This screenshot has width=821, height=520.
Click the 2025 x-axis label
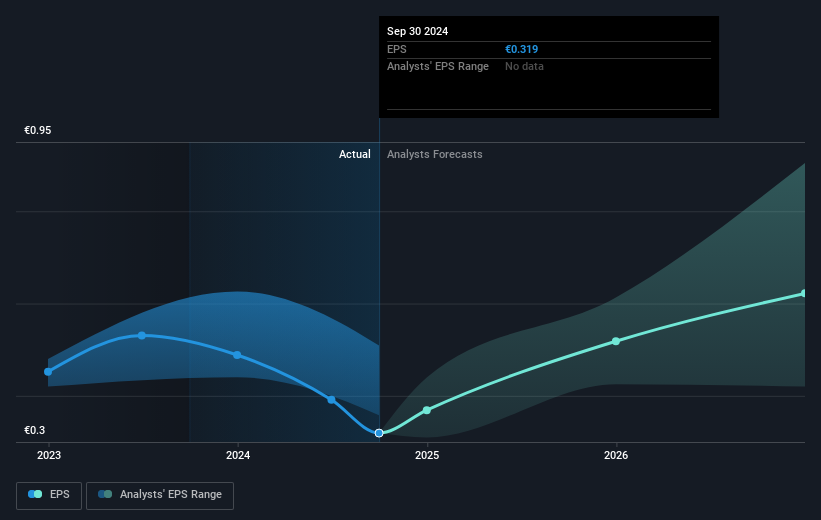(x=427, y=455)
